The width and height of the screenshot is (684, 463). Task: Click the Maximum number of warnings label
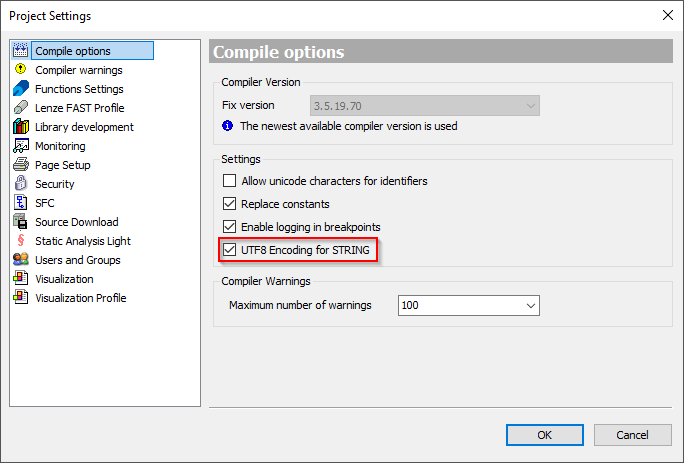tap(300, 305)
